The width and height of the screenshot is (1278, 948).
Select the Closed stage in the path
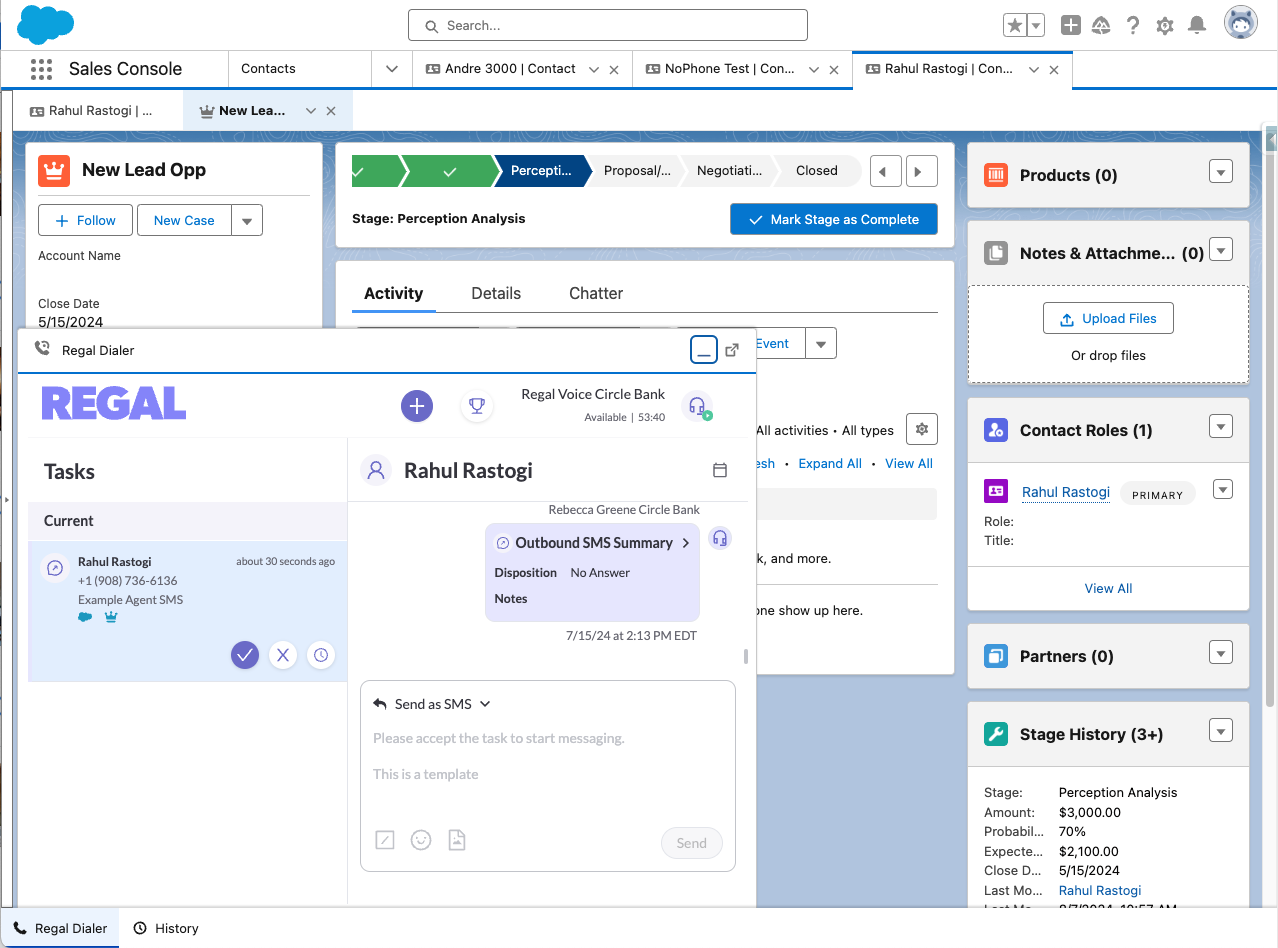point(816,171)
